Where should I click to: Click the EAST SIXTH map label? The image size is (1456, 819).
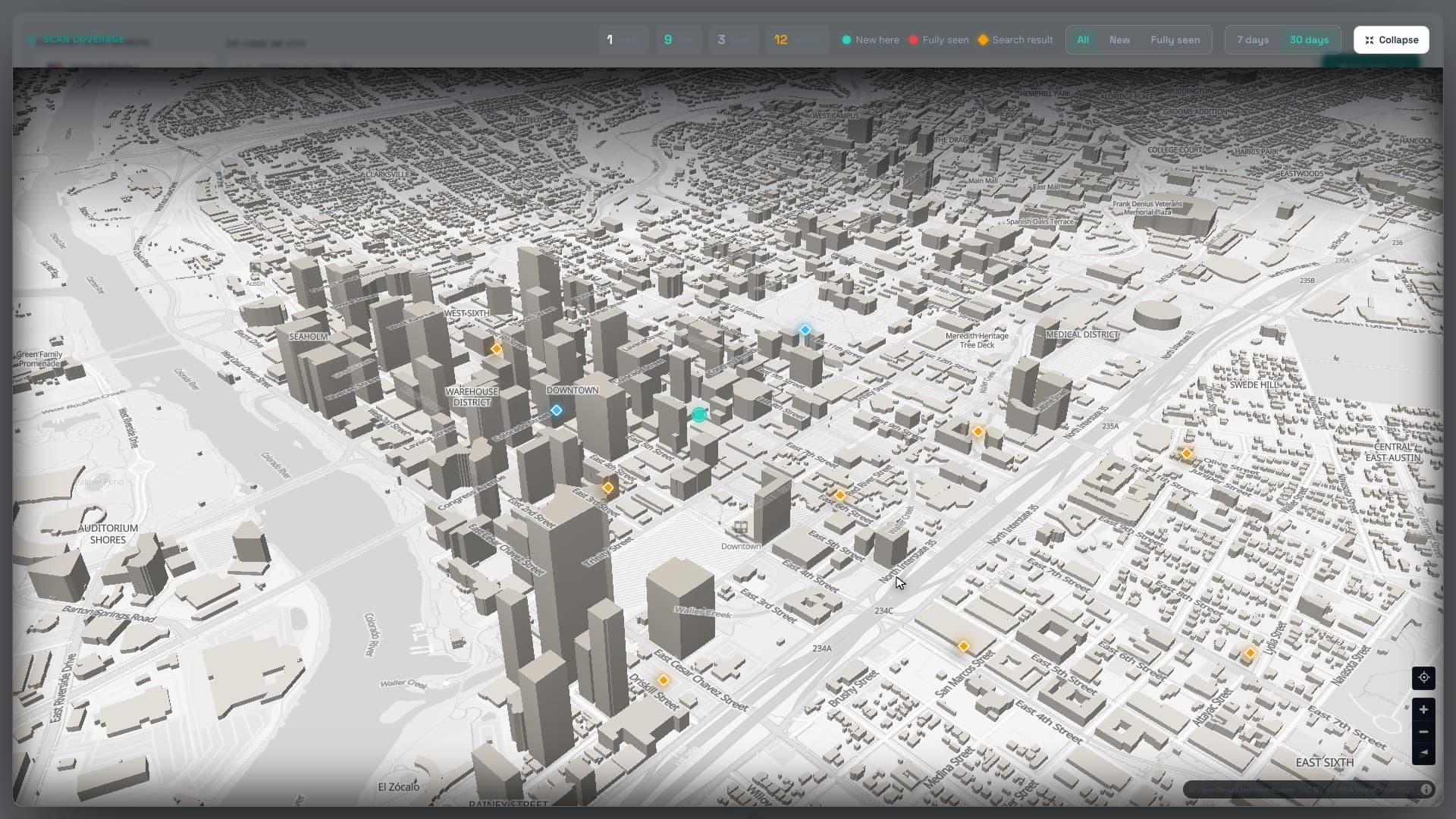1325,763
